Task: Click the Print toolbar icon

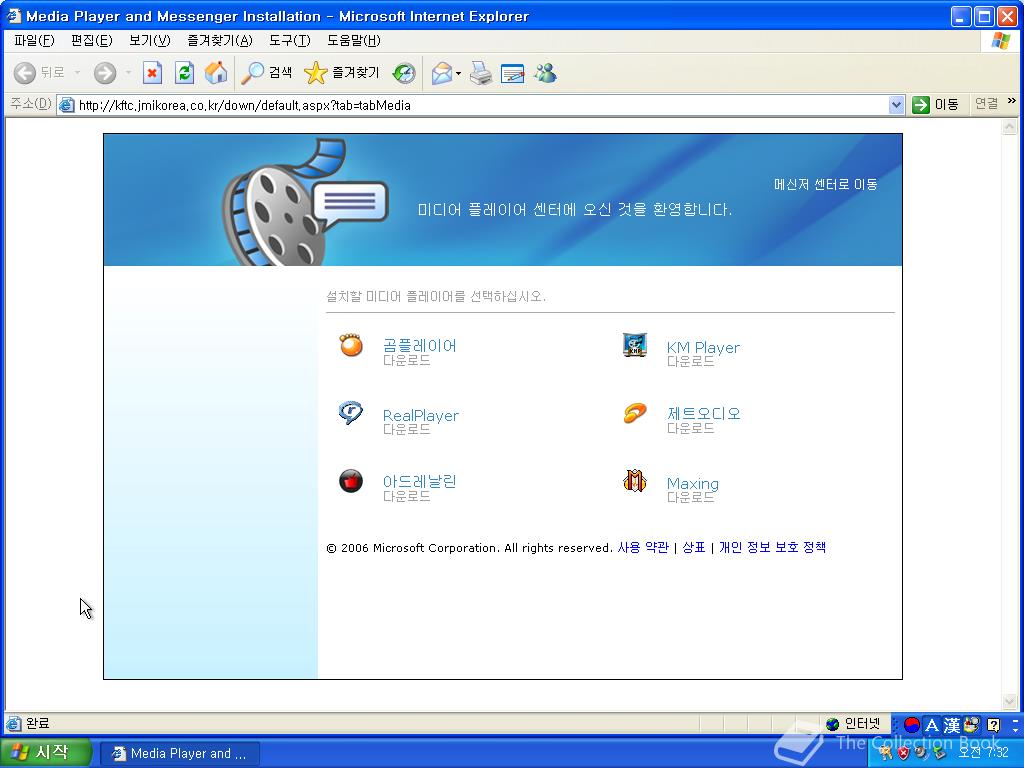Action: (481, 73)
